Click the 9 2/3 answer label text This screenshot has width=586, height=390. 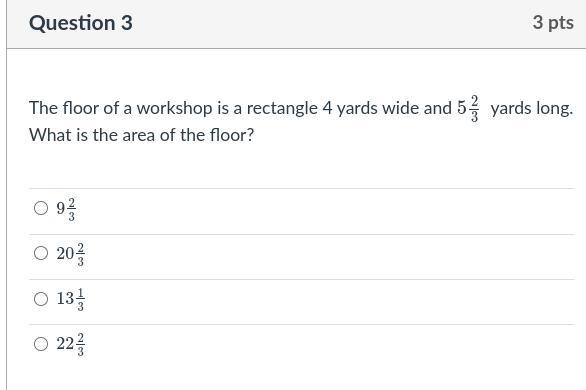click(x=66, y=209)
